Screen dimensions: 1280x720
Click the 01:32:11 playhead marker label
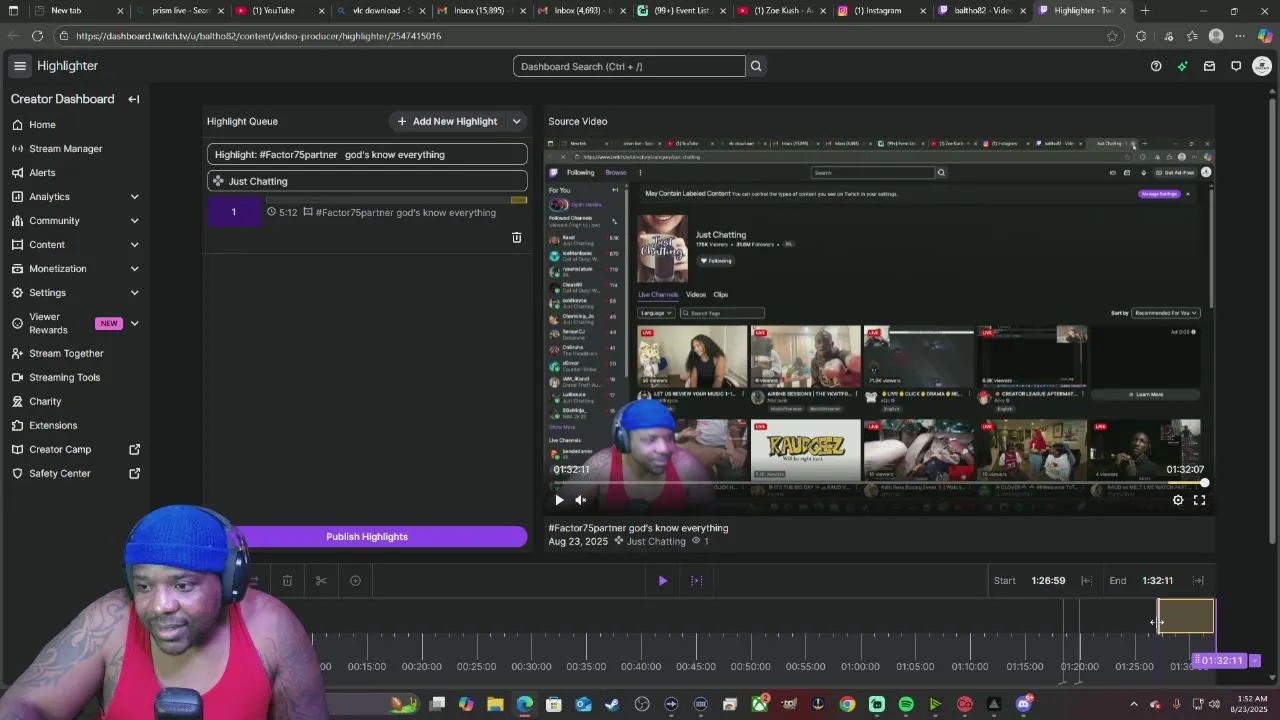(1221, 660)
